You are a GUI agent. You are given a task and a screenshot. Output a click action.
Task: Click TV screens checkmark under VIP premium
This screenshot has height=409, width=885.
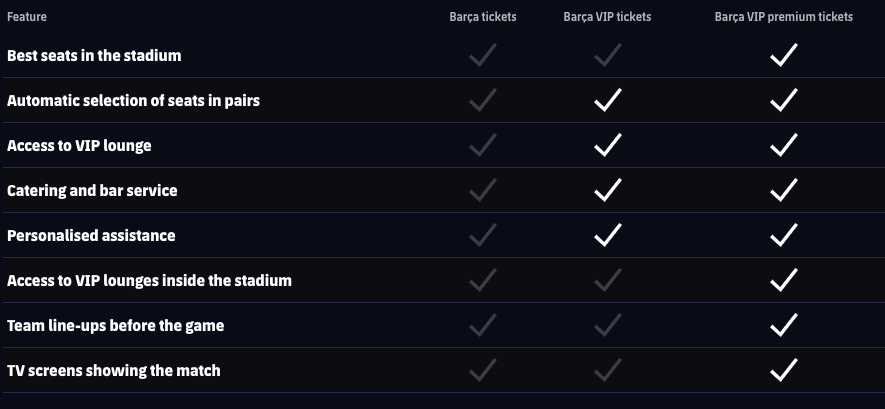[x=783, y=370]
